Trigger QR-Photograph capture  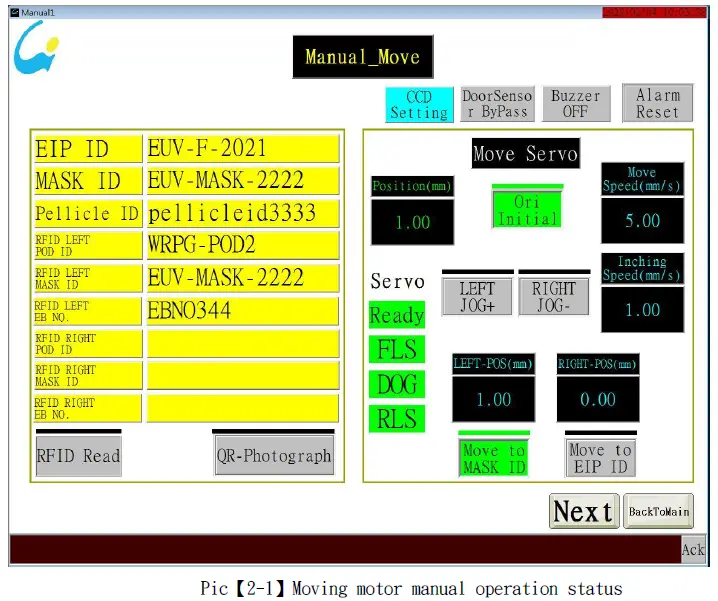coord(274,455)
